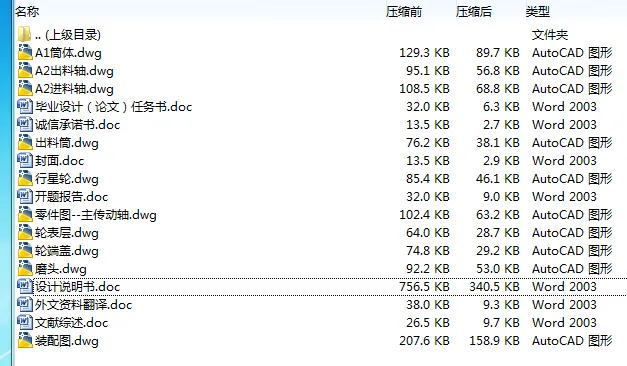Click the 文件夹 type cell
The image size is (627, 366).
550,35
